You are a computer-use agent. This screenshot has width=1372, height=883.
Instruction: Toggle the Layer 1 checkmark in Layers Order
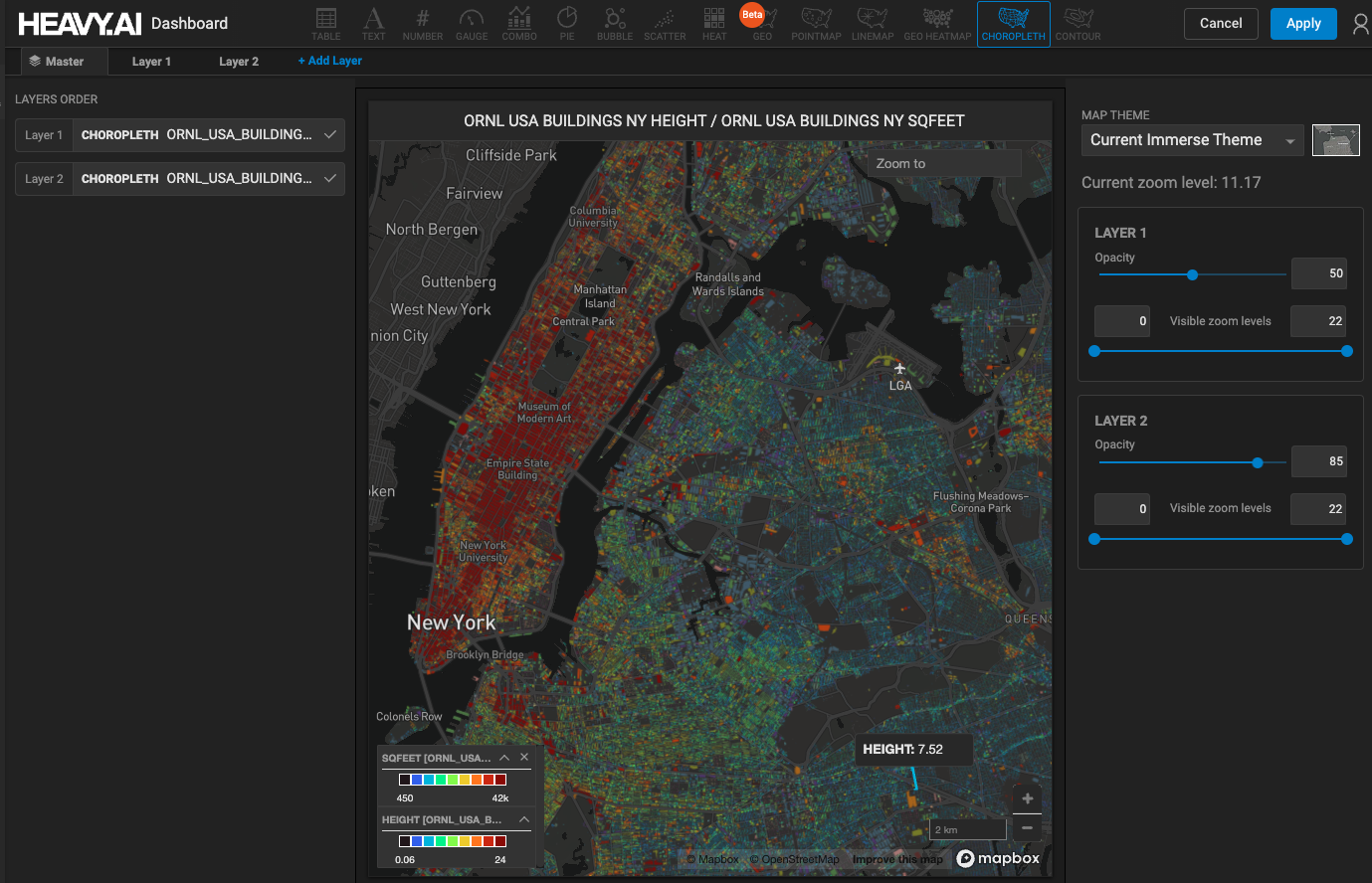[x=330, y=134]
